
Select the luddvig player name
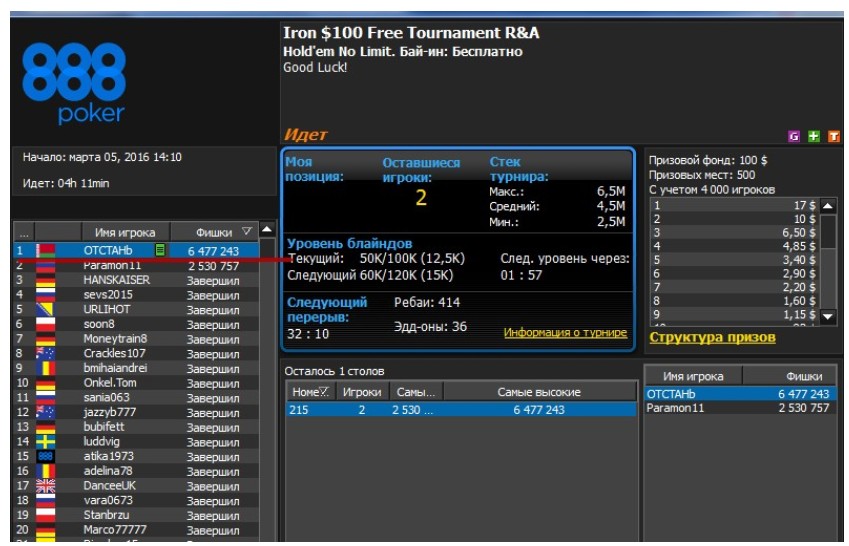(x=101, y=441)
